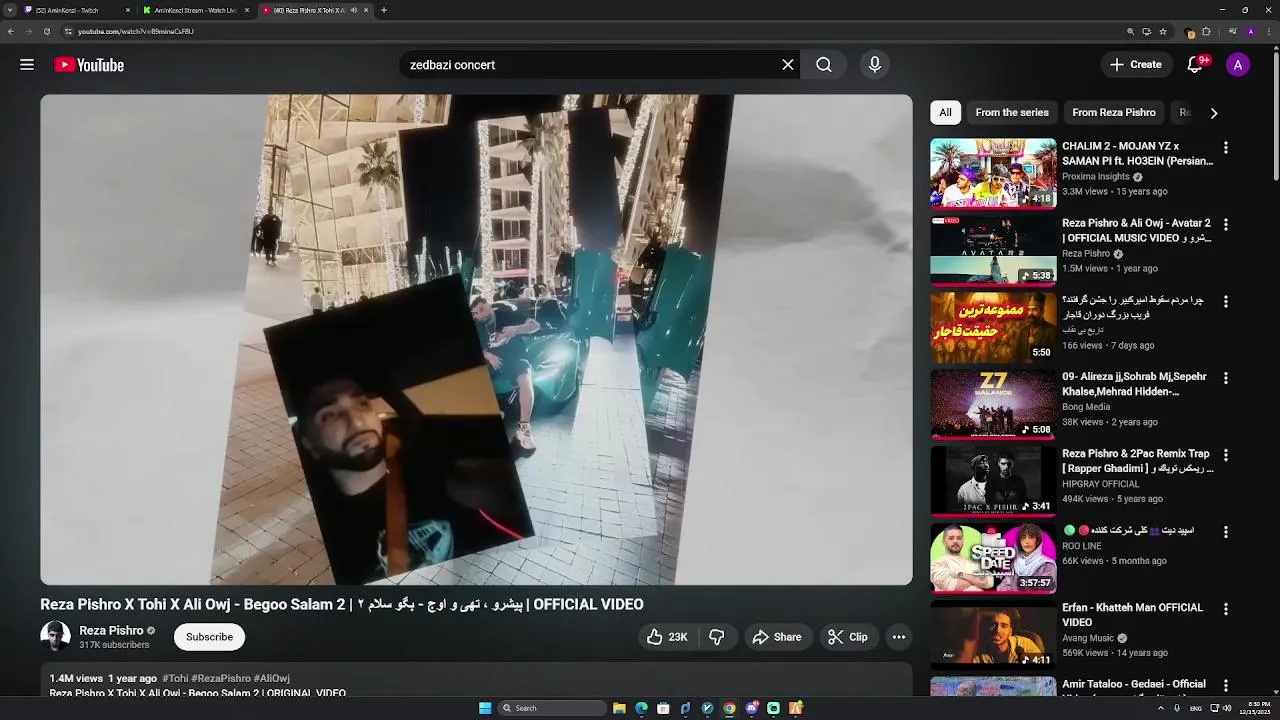Open the YouTube guide hamburger menu
Image resolution: width=1280 pixels, height=720 pixels.
click(27, 65)
